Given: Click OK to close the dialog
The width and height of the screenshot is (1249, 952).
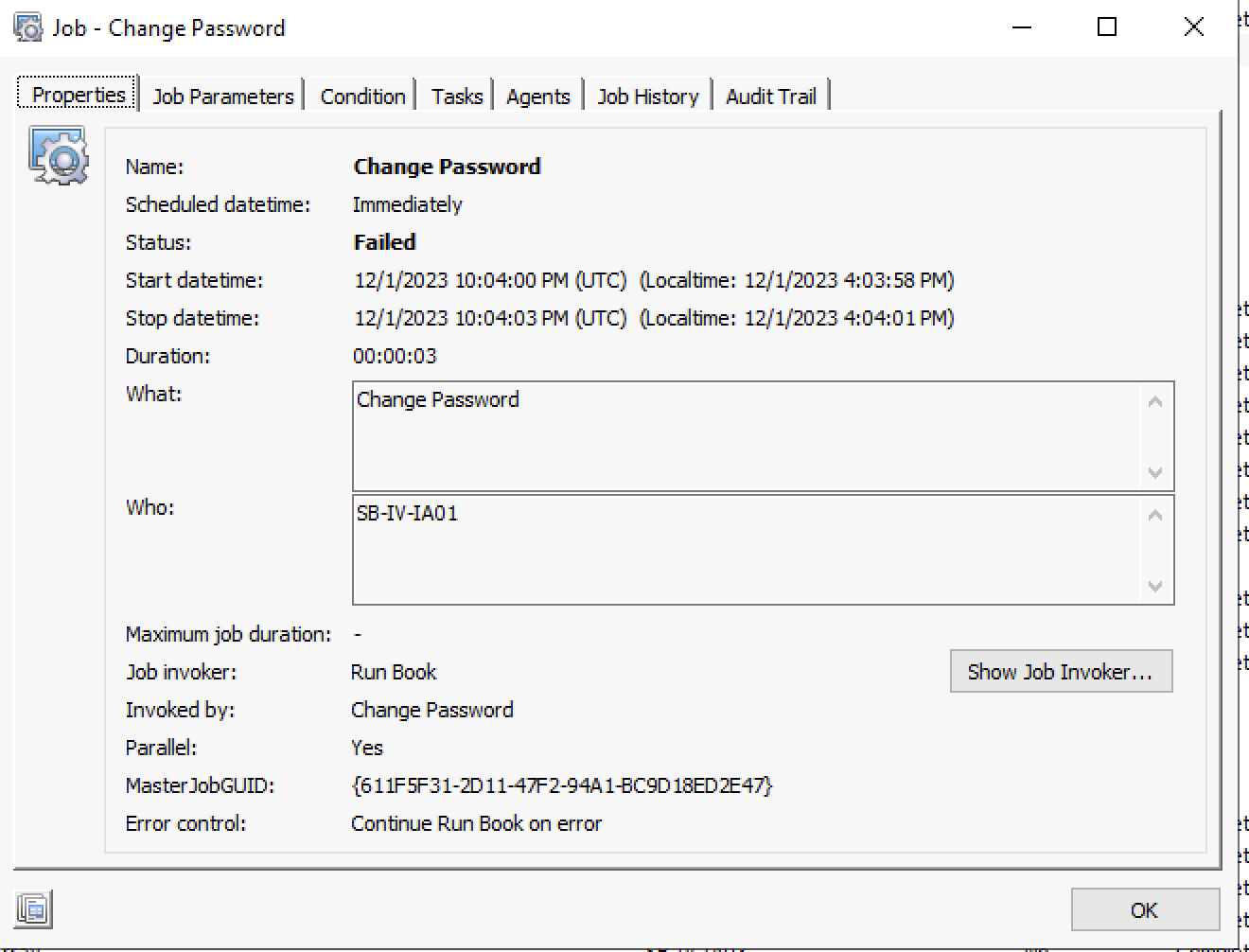Looking at the screenshot, I should pyautogui.click(x=1145, y=909).
